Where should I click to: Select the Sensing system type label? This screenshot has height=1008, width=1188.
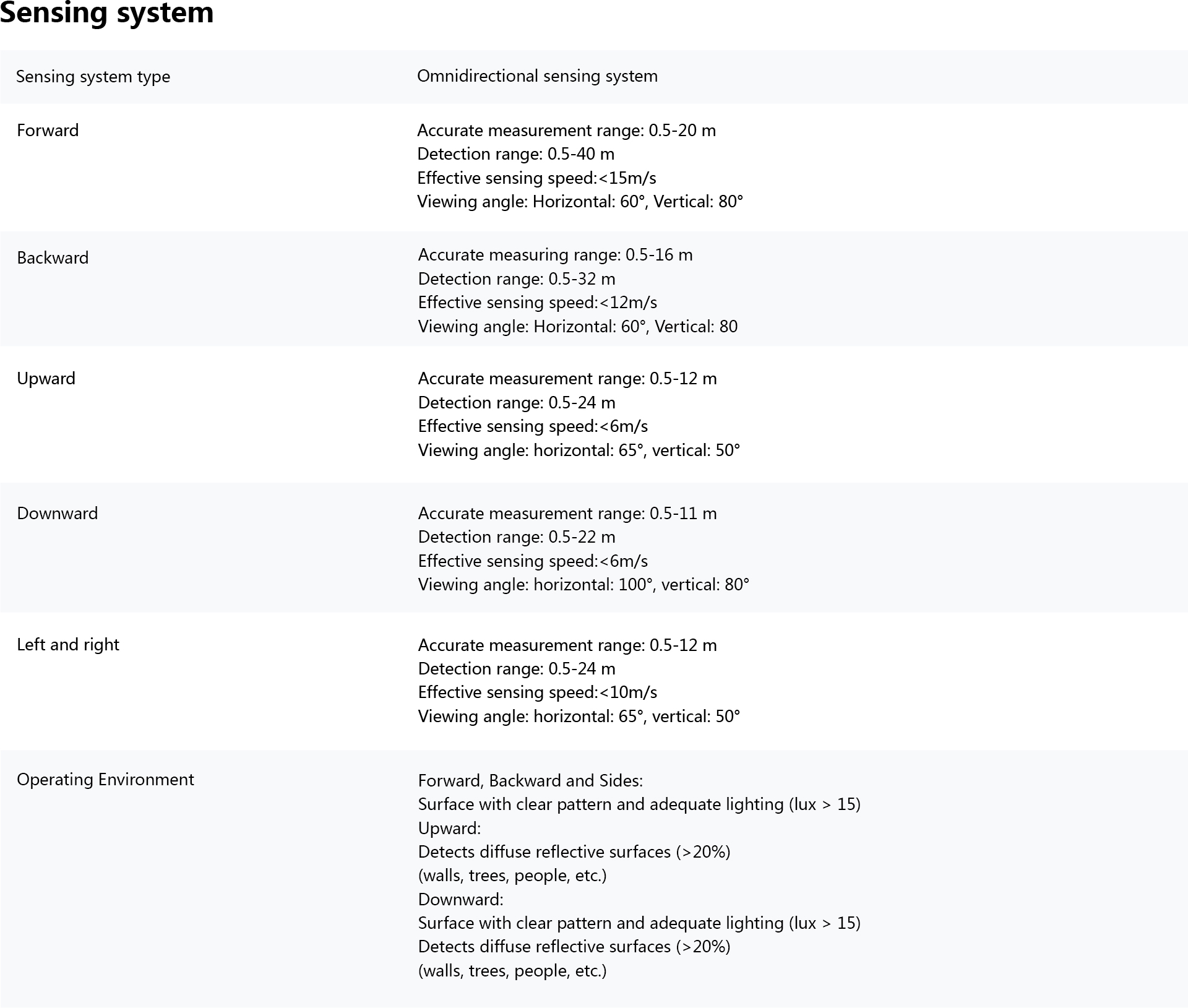click(93, 77)
